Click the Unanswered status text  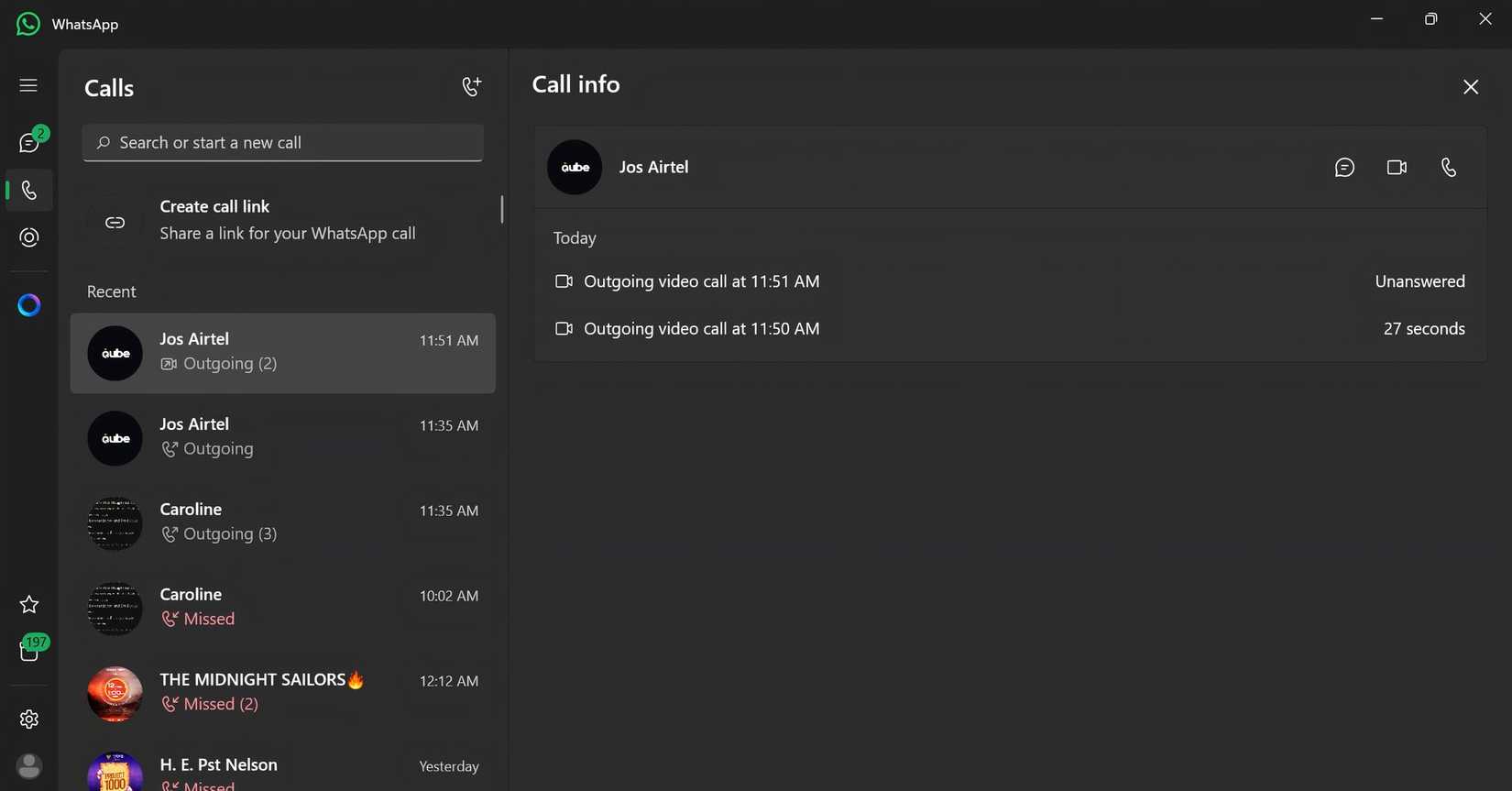click(x=1419, y=281)
